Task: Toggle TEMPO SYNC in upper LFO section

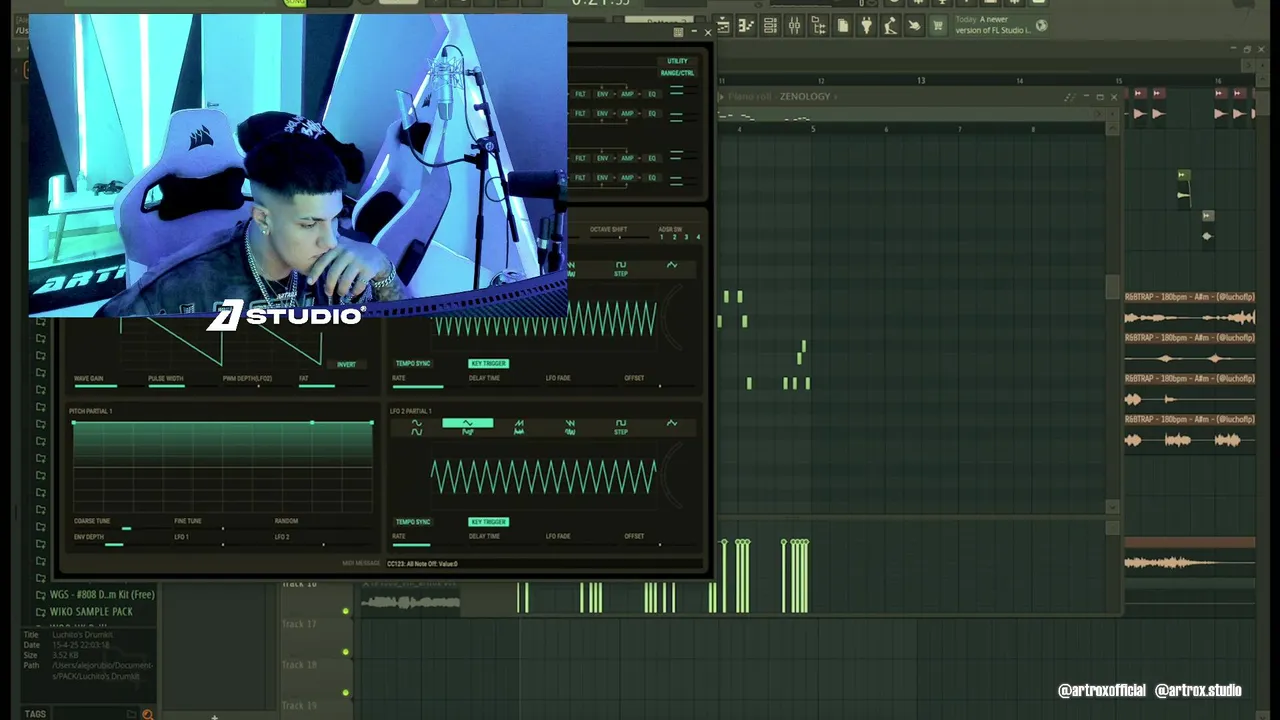Action: coord(412,364)
